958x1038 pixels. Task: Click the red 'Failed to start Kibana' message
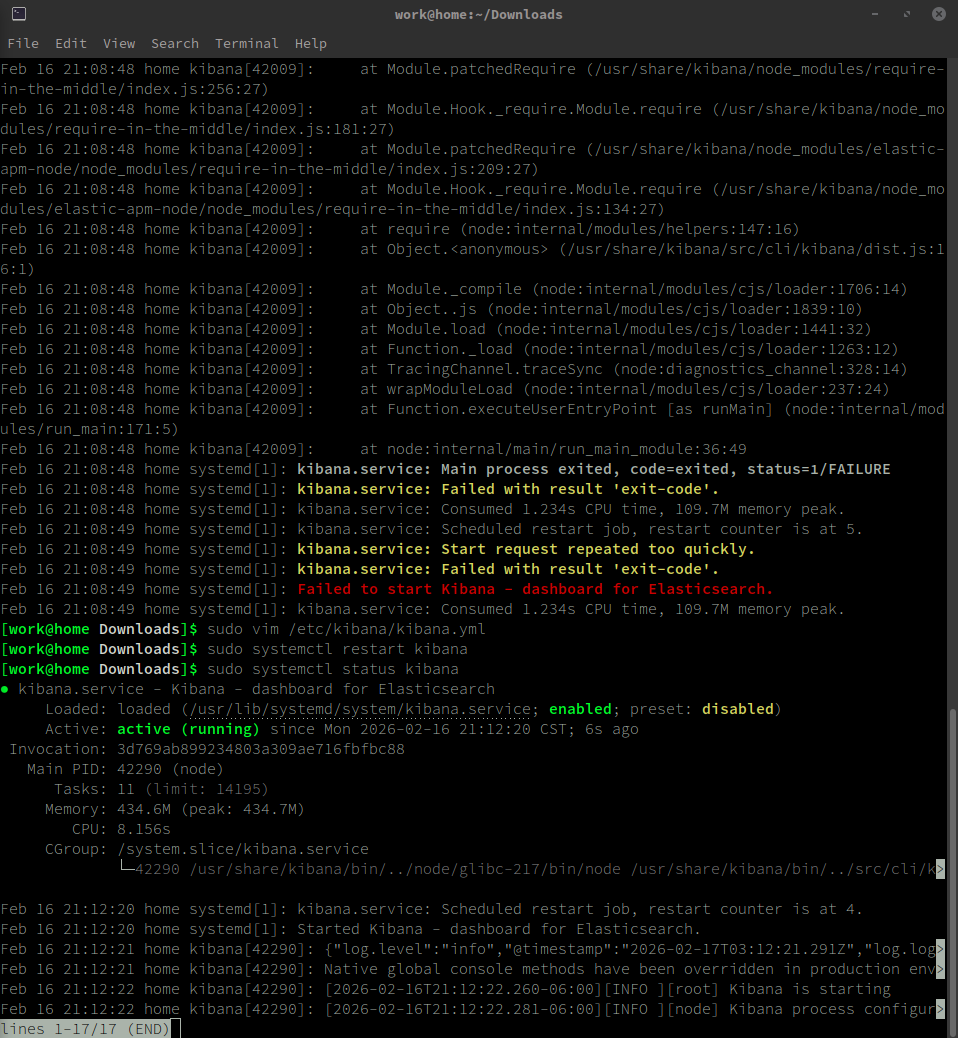point(535,589)
